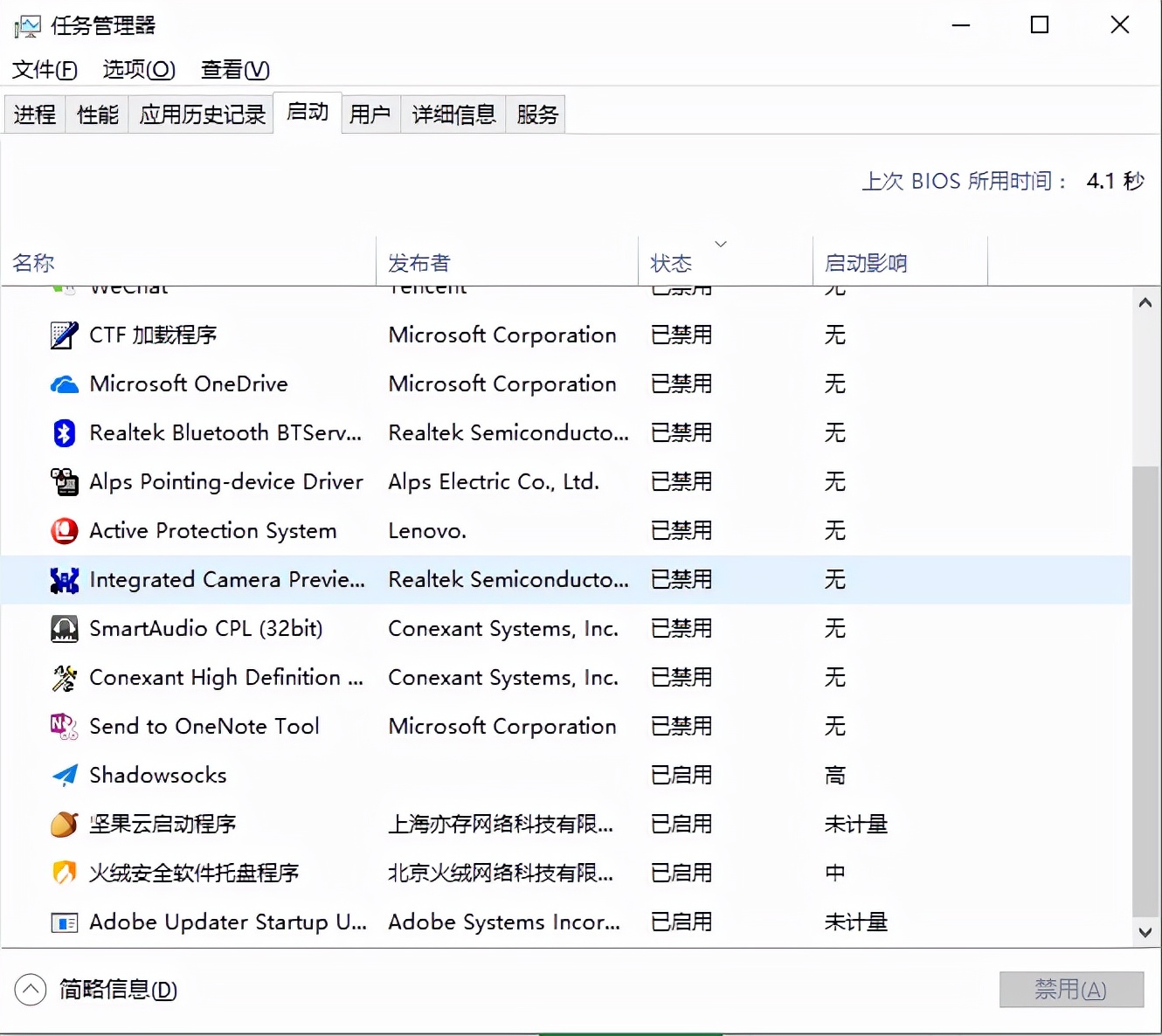Select the SmartAudio CPL headphone icon
1162x1036 pixels.
[64, 628]
